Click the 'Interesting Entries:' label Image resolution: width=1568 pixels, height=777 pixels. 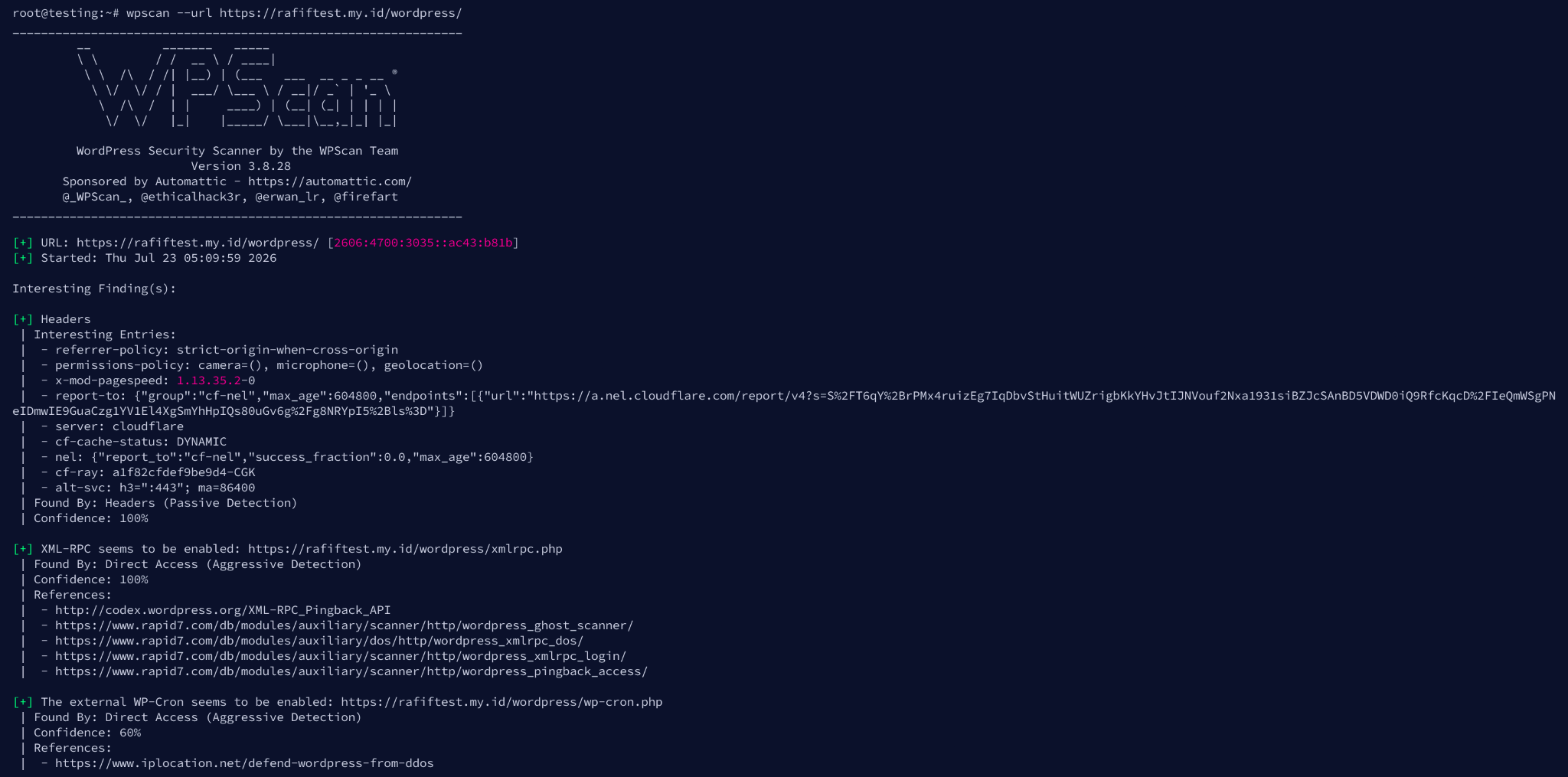[x=105, y=335]
